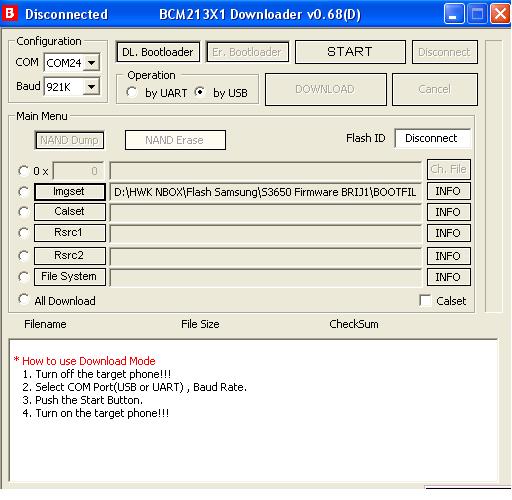The height and width of the screenshot is (500, 512).
Task: Close the Downloader window
Action: click(x=500, y=14)
